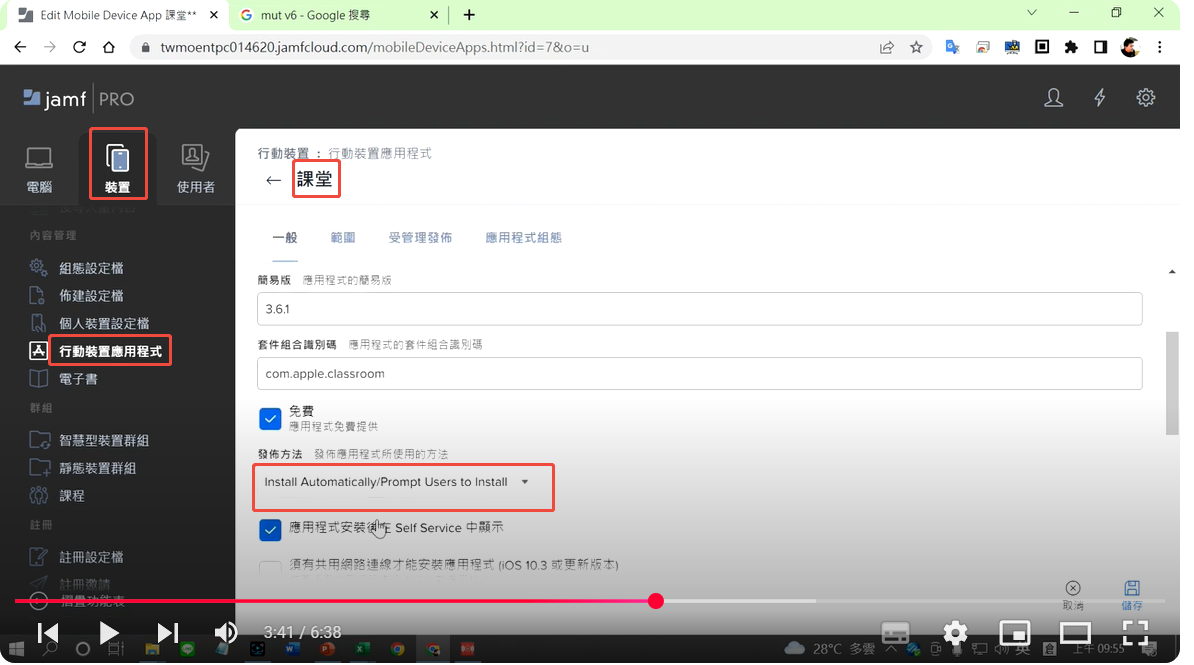Viewport: 1194px width, 665px height.
Task: Click the Jamf Pro account user icon
Action: [x=1053, y=98]
